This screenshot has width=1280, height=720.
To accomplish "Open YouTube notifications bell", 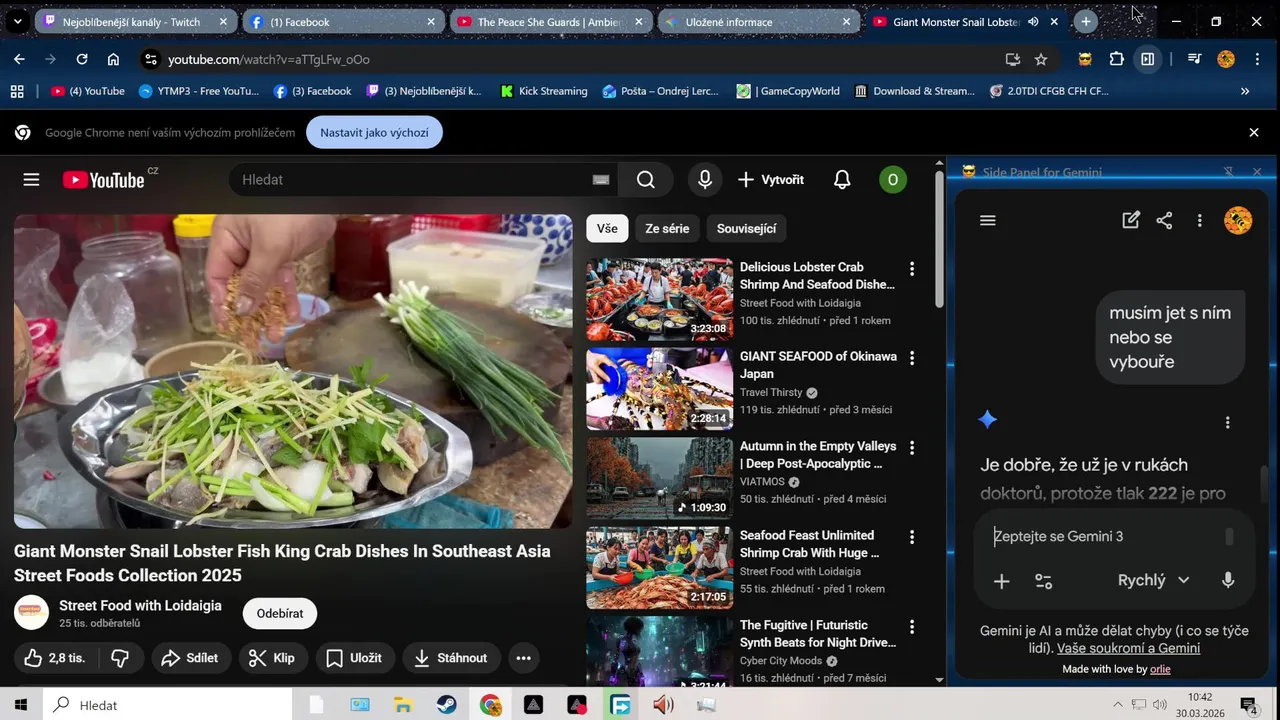I will click(x=842, y=180).
